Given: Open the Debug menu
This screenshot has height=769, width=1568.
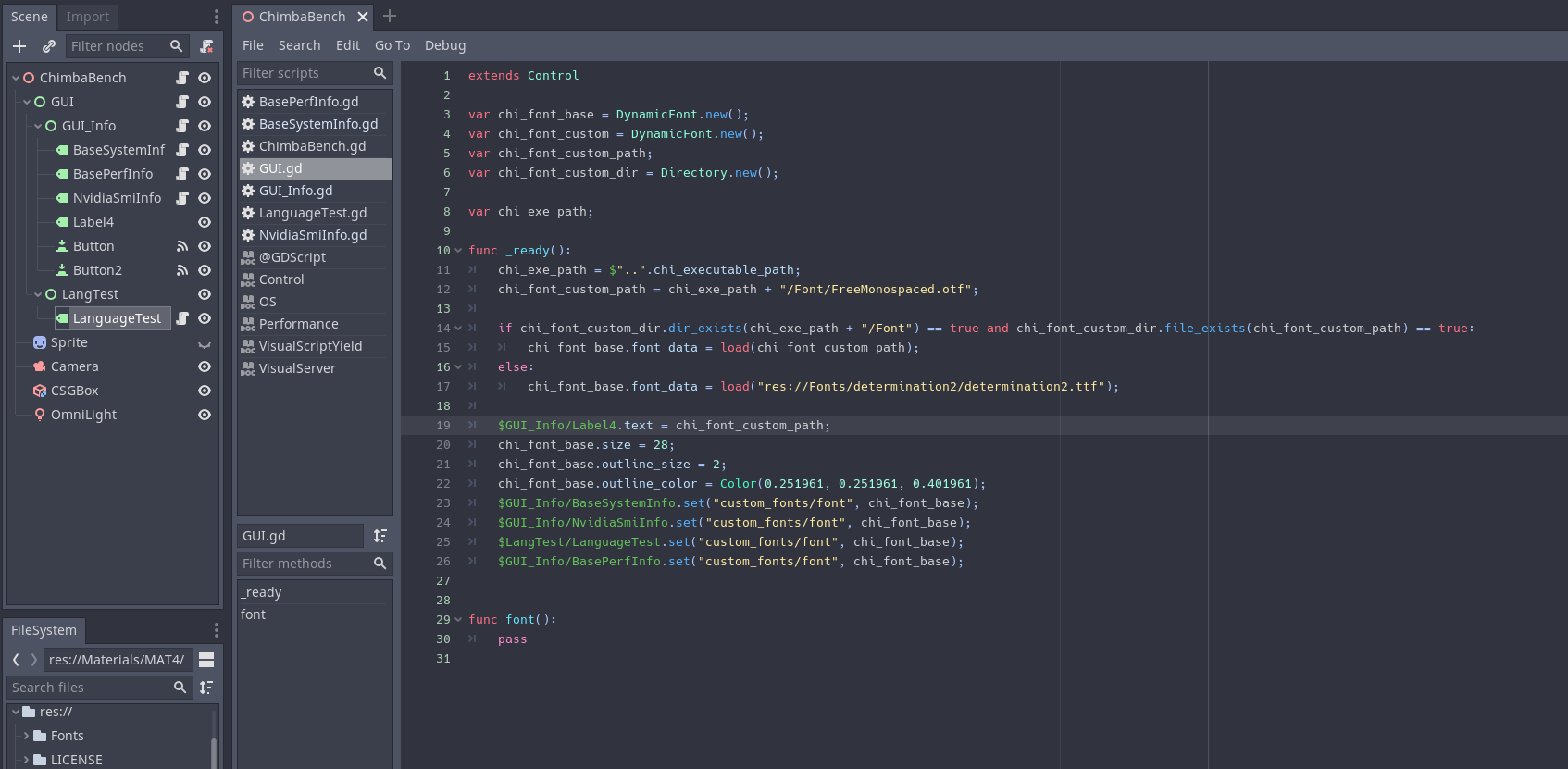Looking at the screenshot, I should tap(444, 45).
